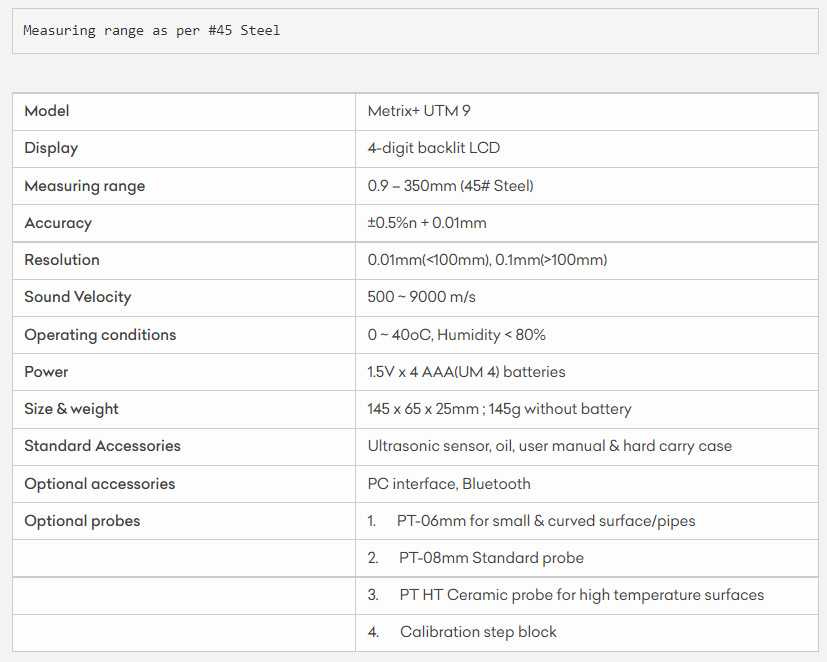Click the 'PT HT Ceramic probe' list item
The image size is (827, 662).
pos(581,595)
